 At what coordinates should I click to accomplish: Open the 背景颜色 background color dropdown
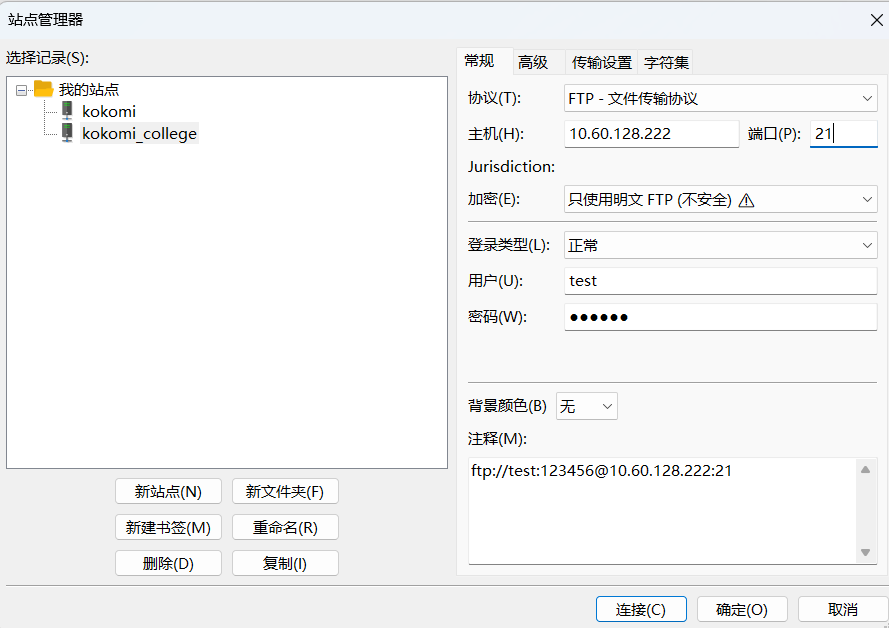pos(606,406)
